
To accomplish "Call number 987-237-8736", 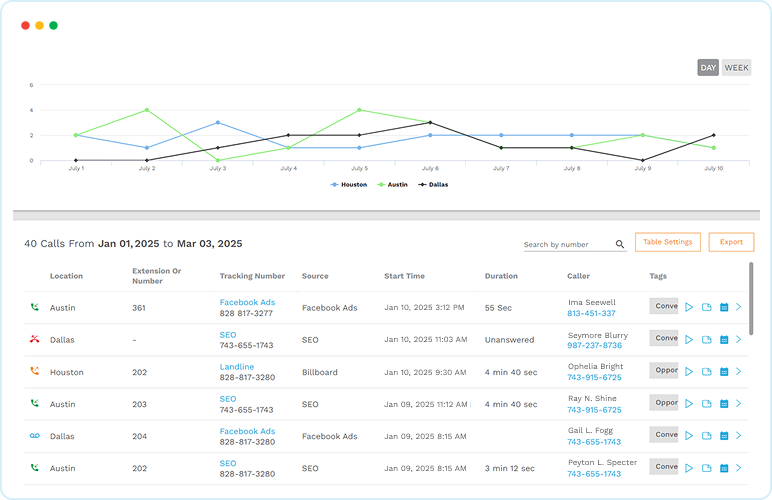I will [x=594, y=345].
